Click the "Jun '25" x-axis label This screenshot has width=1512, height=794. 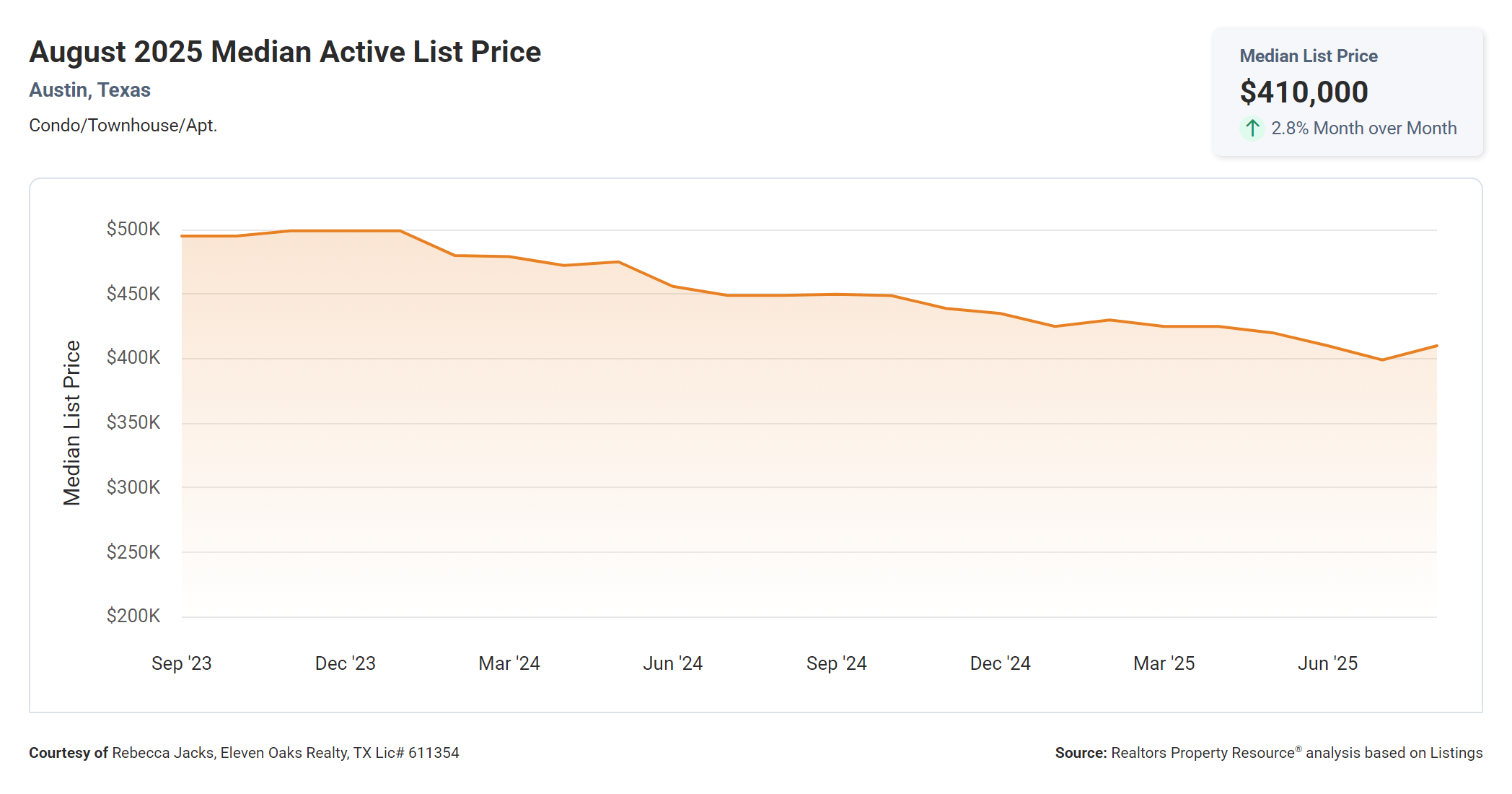[1328, 663]
